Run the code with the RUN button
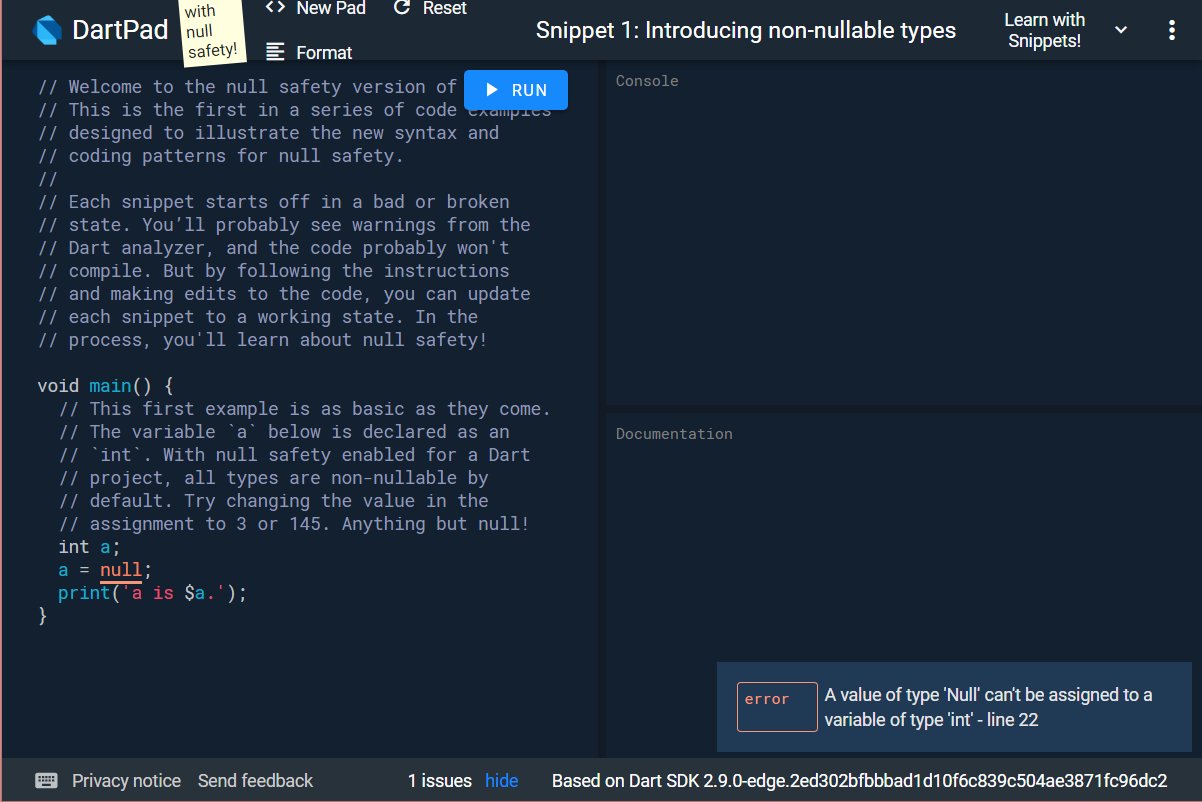The image size is (1202, 802). (516, 90)
